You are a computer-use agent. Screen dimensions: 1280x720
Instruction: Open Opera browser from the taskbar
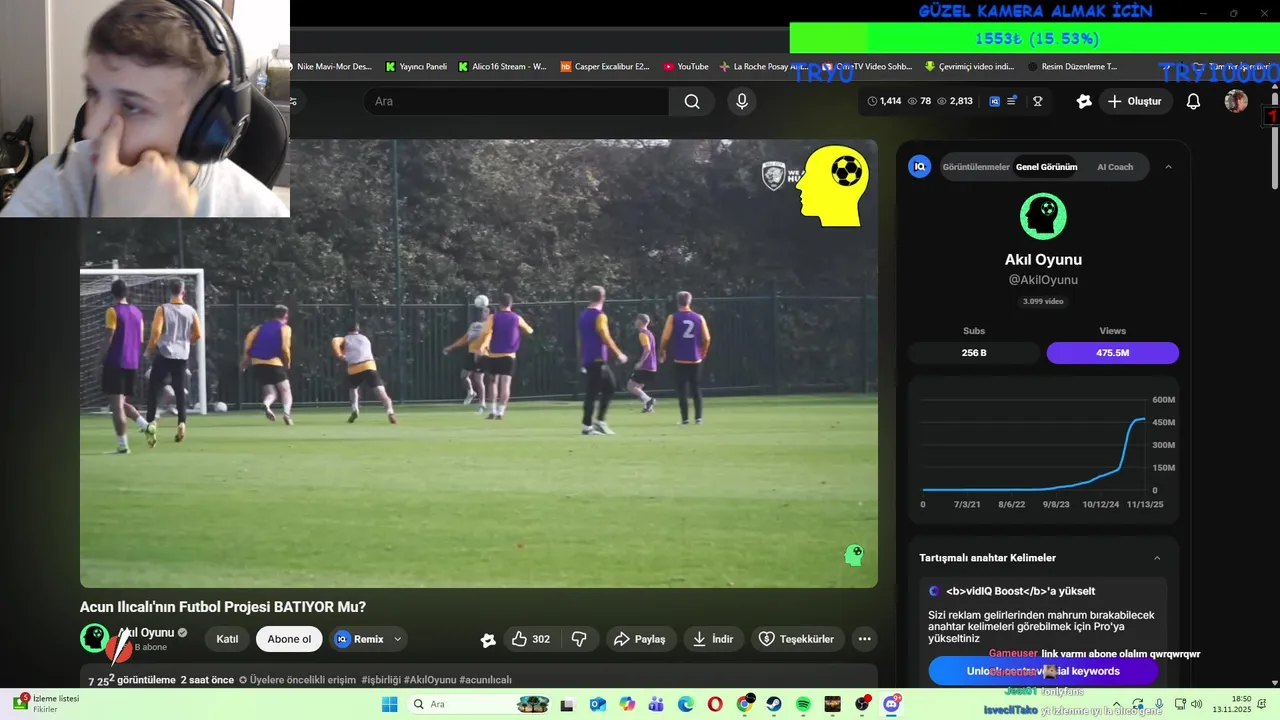715,704
